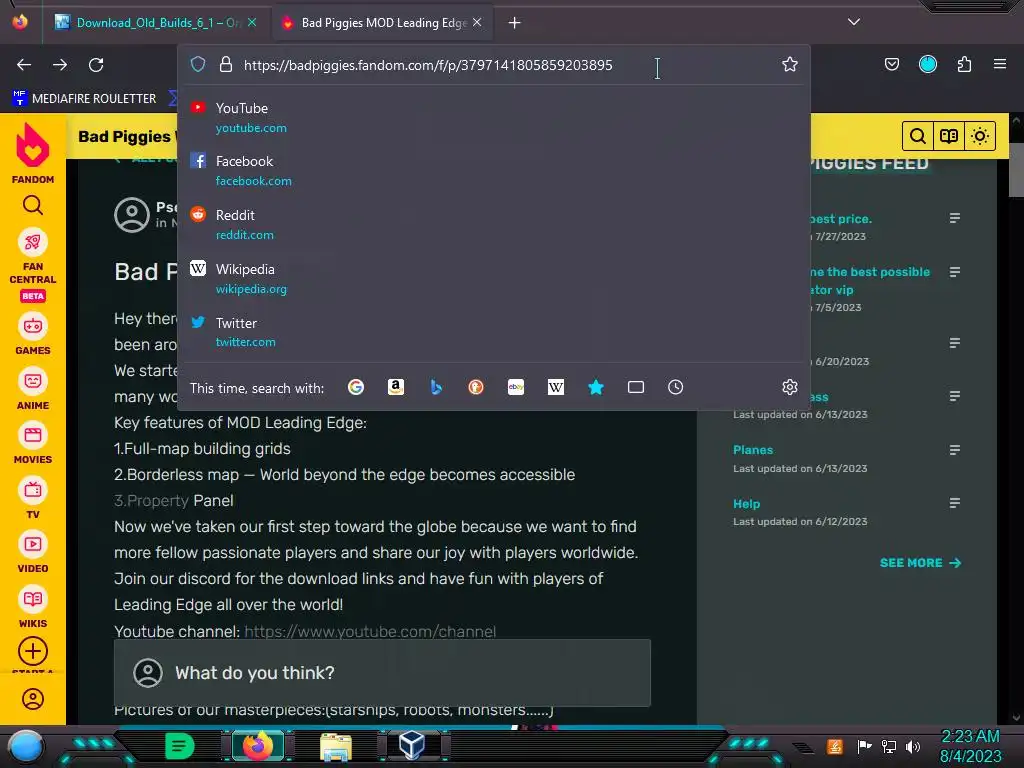Open user profile icon in sidebar
The width and height of the screenshot is (1024, 768).
[x=33, y=699]
